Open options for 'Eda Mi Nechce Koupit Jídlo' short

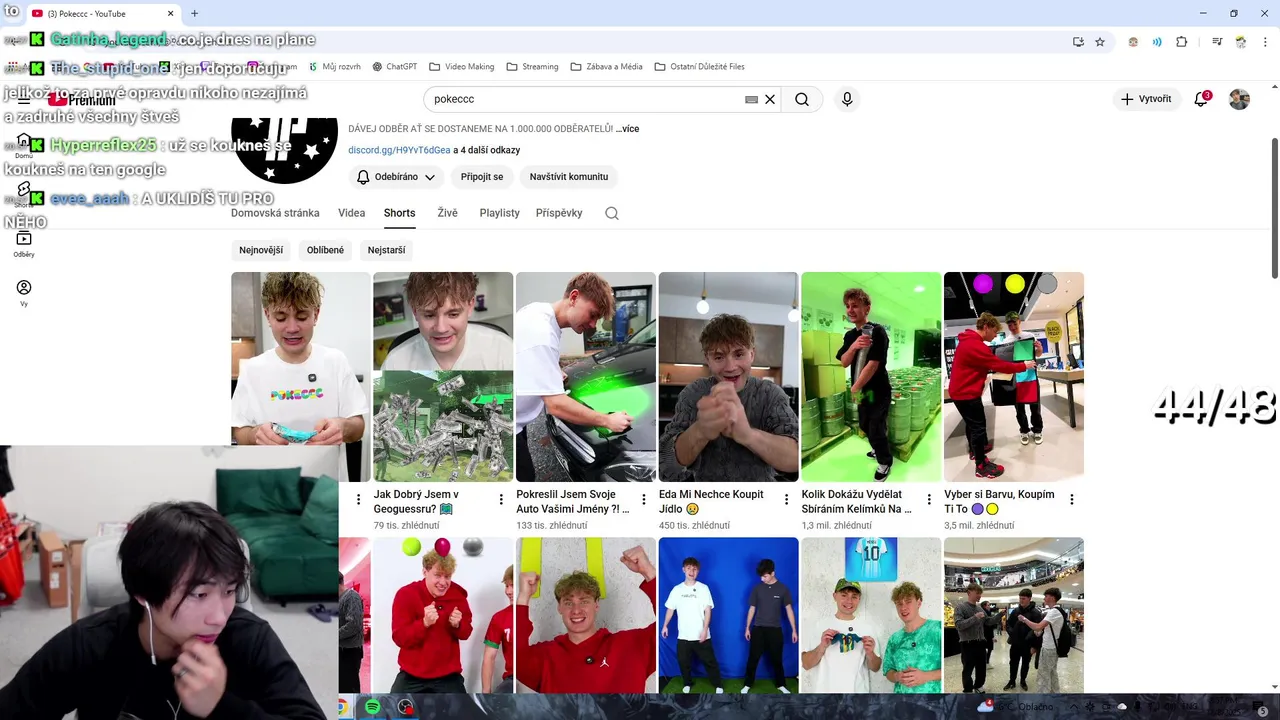[x=786, y=499]
